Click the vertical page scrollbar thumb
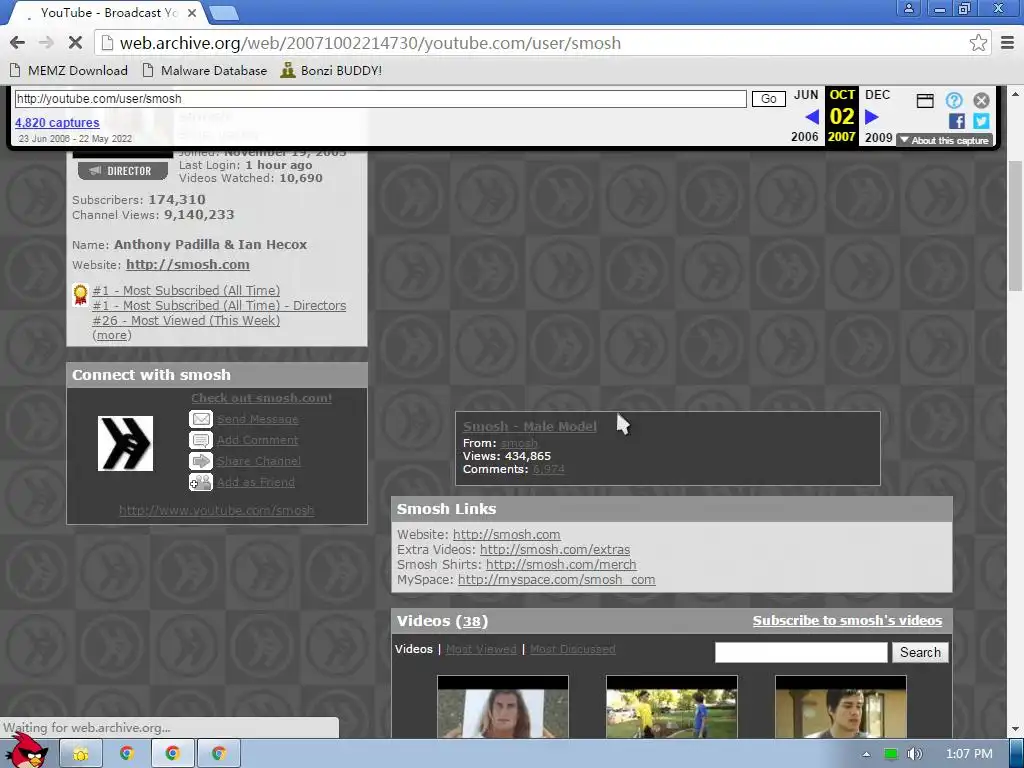The height and width of the screenshot is (768, 1024). (x=1015, y=225)
